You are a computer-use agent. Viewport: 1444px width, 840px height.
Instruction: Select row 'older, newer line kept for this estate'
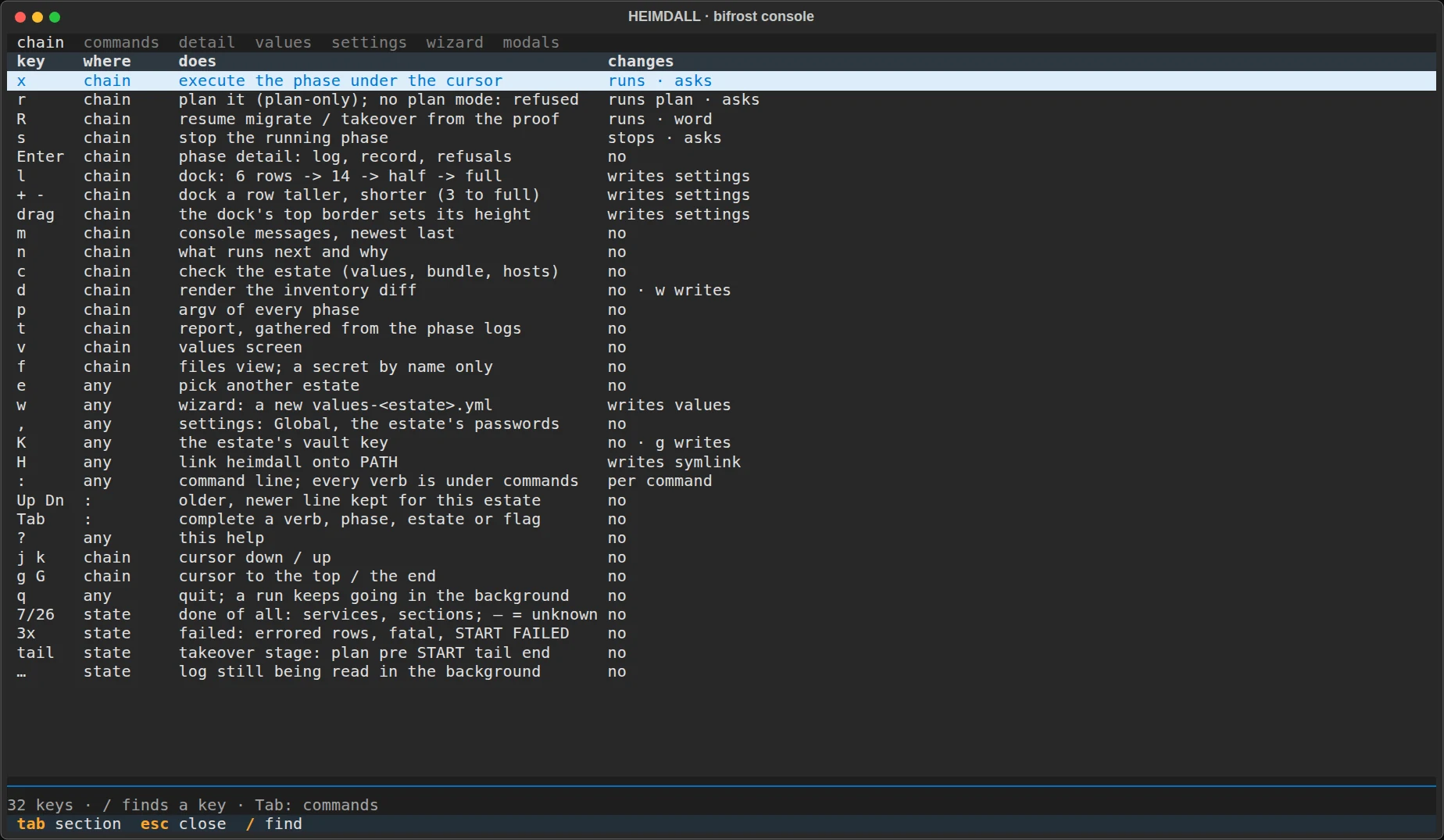click(x=721, y=500)
